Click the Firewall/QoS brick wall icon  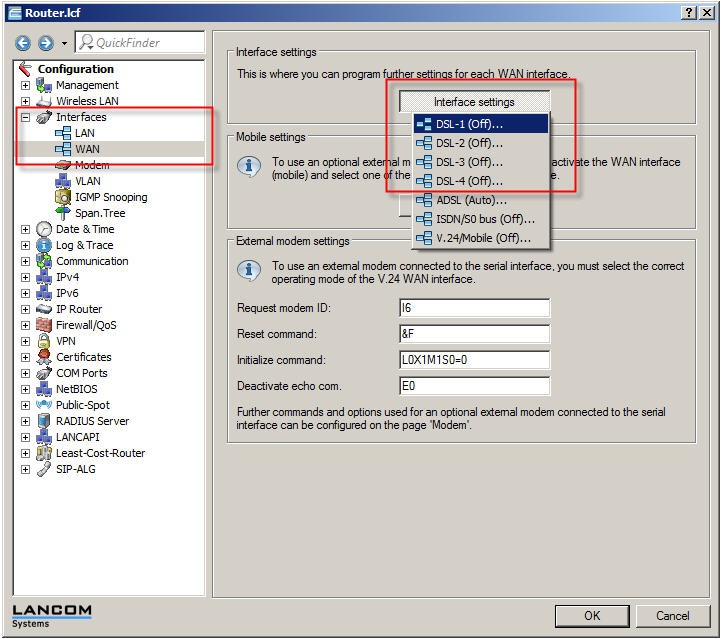coord(44,325)
